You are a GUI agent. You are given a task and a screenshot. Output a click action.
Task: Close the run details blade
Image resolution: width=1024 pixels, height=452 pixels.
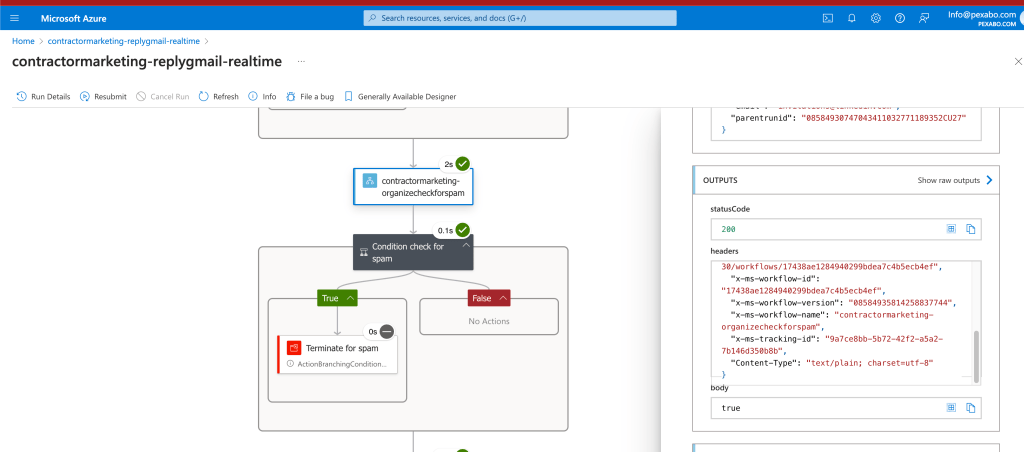point(1017,61)
